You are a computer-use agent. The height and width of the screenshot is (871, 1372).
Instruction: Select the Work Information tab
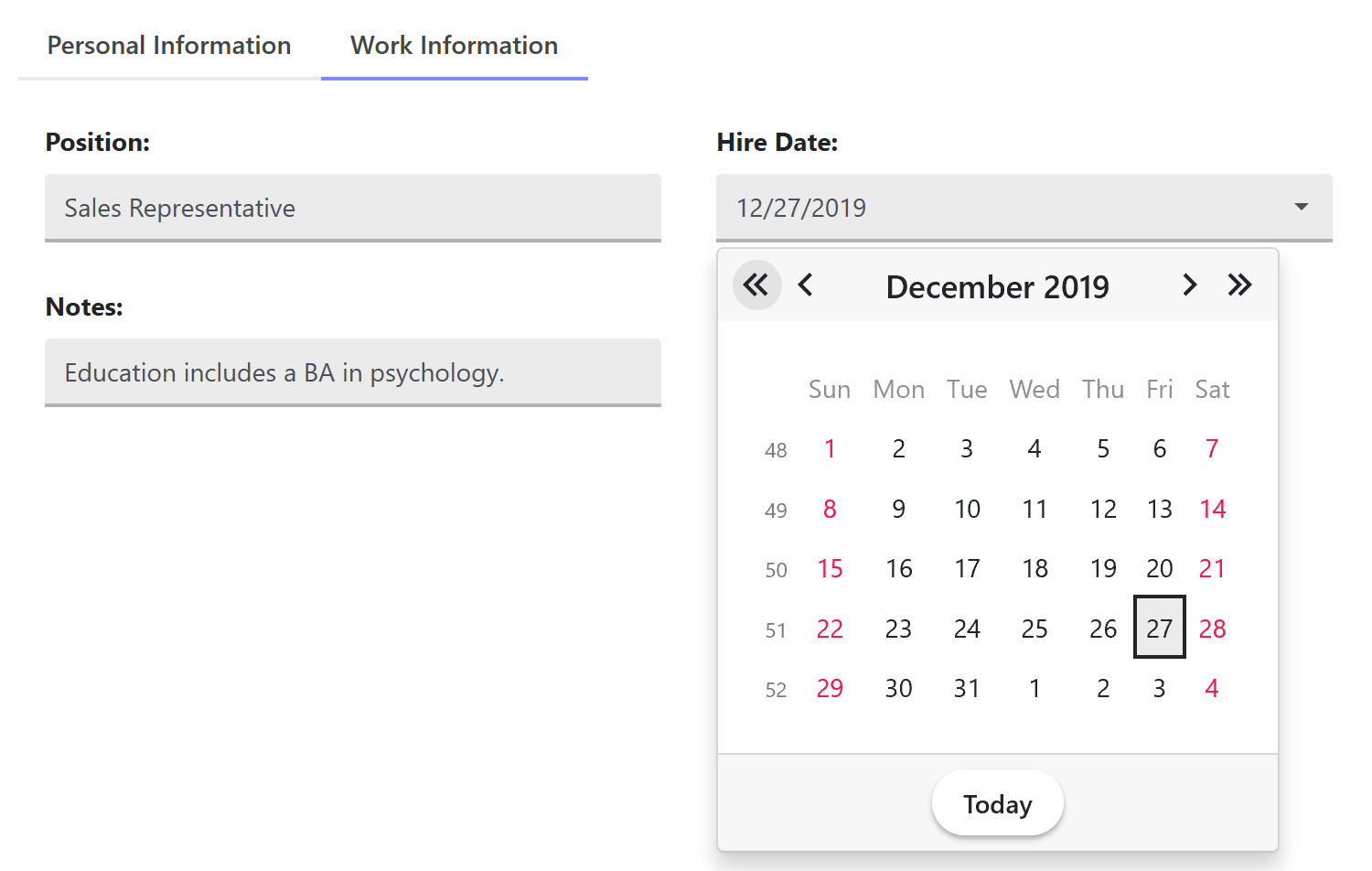(454, 46)
